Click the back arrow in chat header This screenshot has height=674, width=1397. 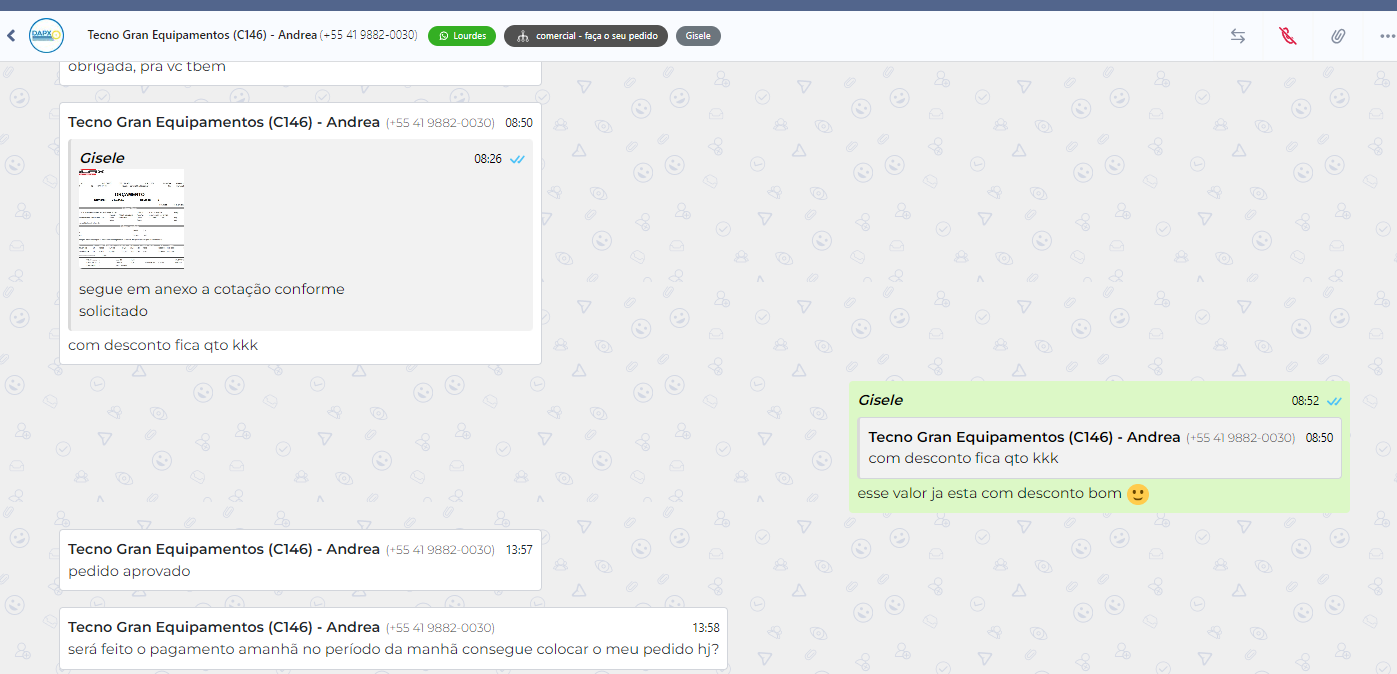(x=11, y=36)
